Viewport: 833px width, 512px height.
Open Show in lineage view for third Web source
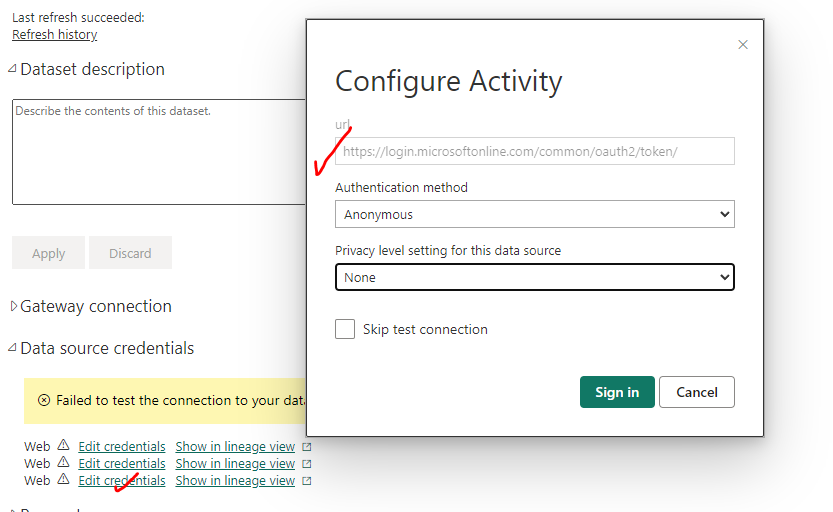[235, 481]
